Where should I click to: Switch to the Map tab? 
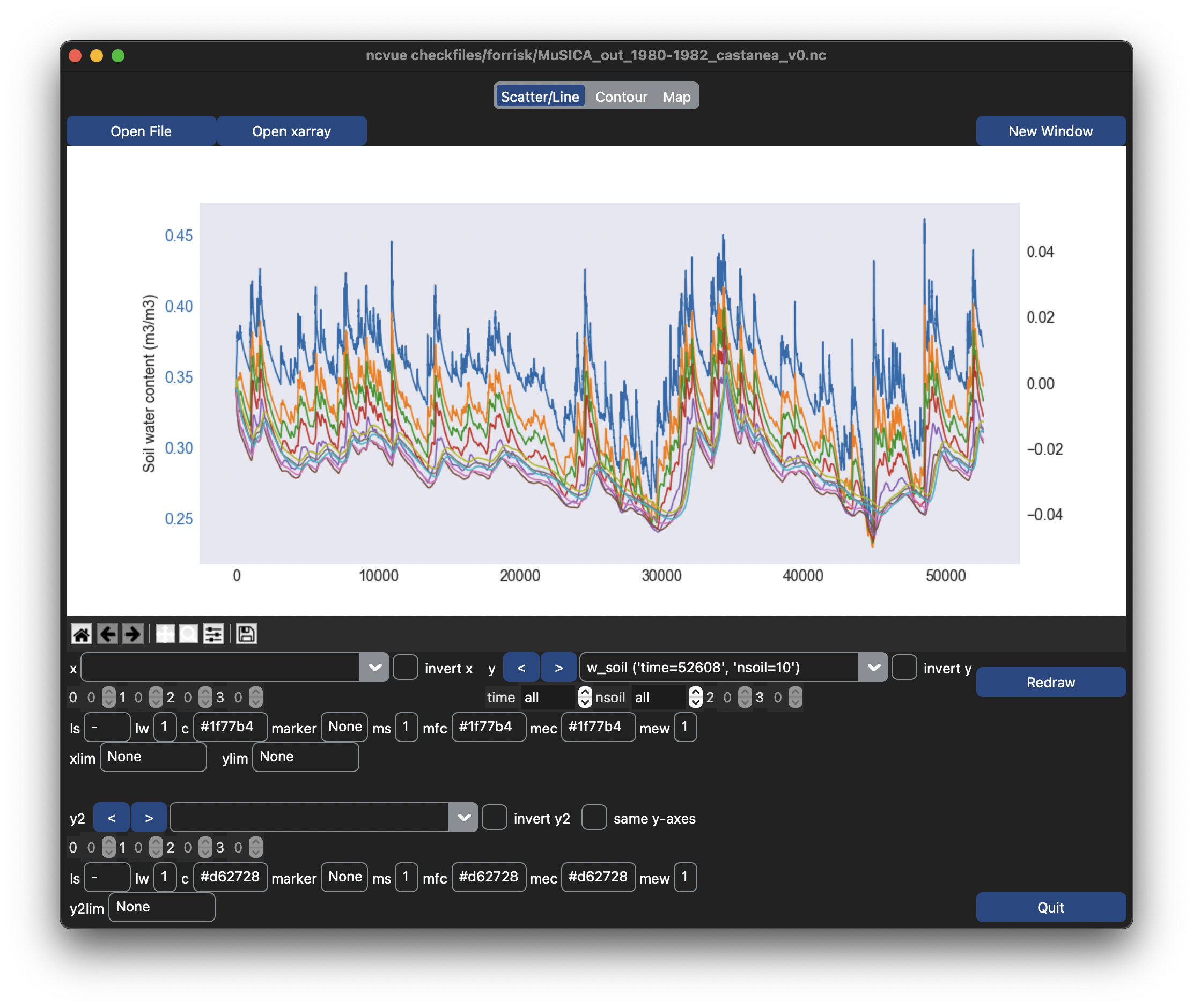(676, 97)
